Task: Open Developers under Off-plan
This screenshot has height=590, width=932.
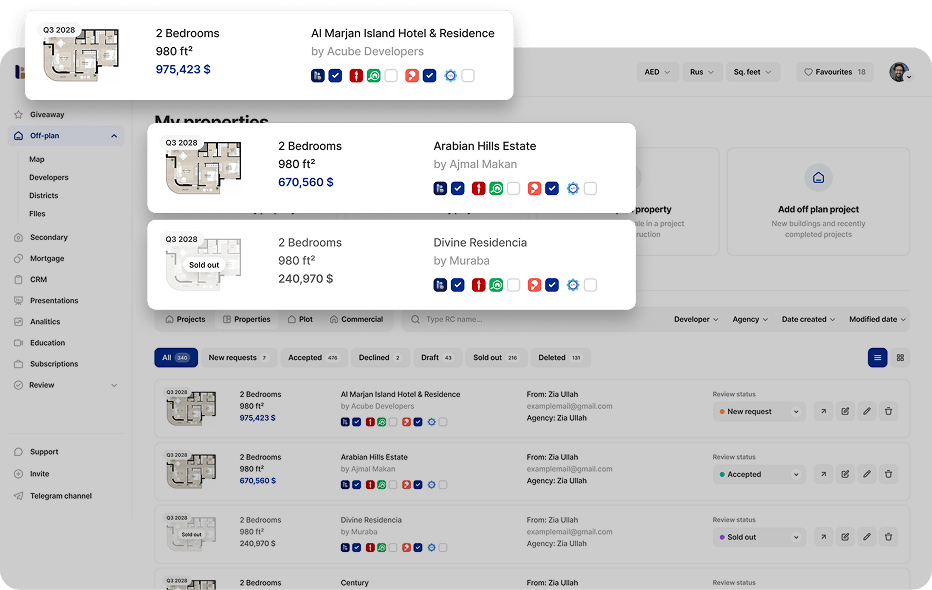Action: pos(49,178)
